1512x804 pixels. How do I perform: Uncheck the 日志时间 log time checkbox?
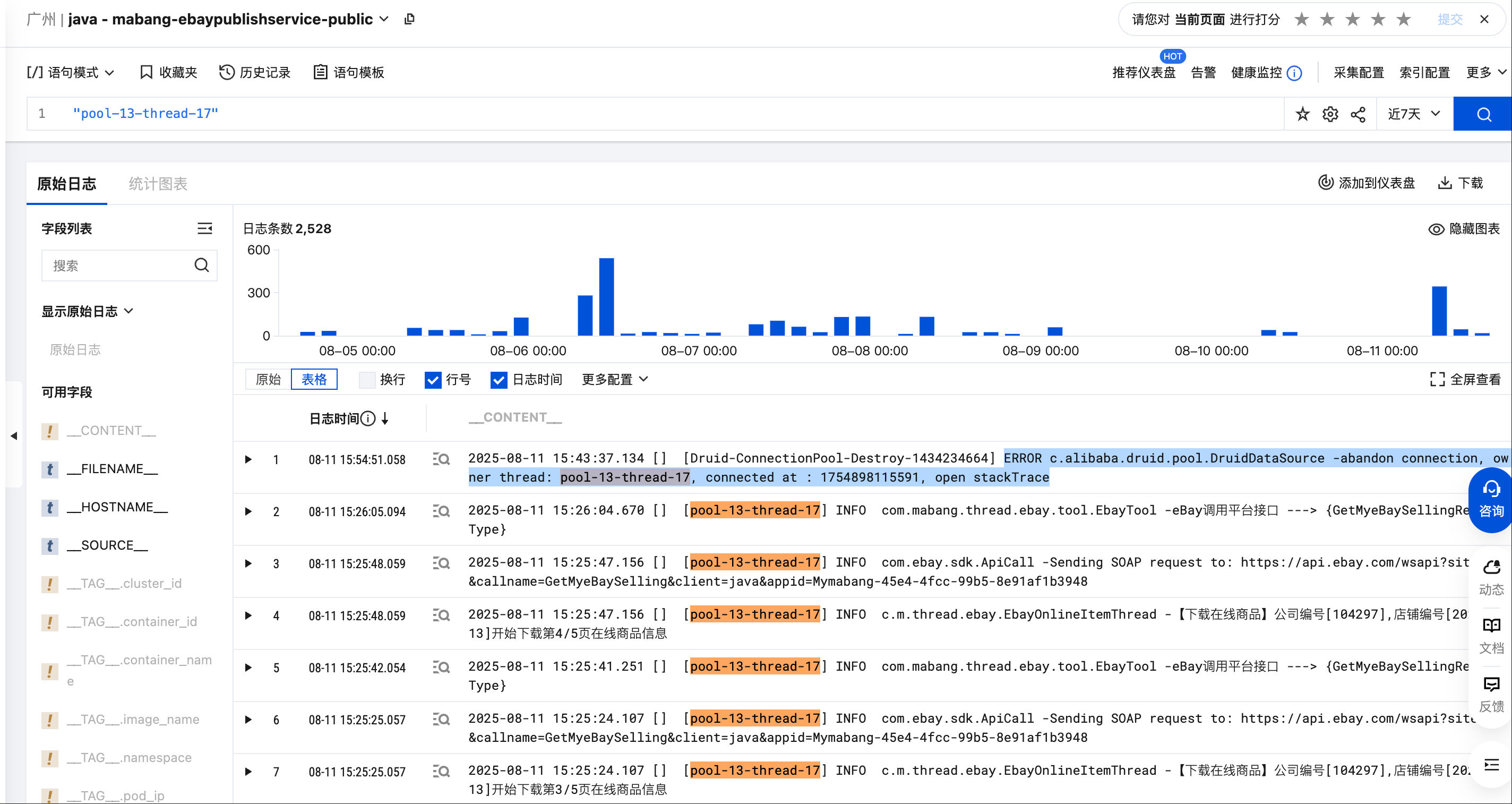[499, 379]
